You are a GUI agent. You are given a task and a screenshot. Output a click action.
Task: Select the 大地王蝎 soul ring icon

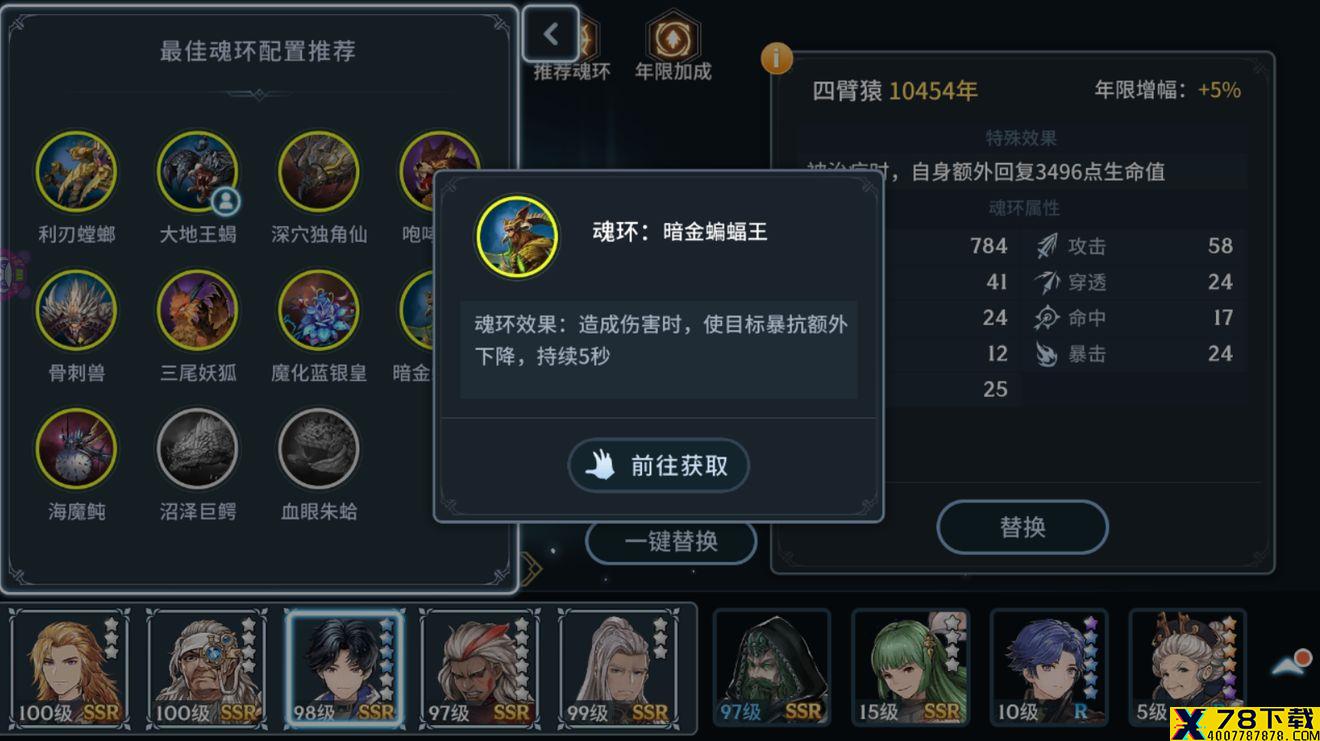coord(197,171)
